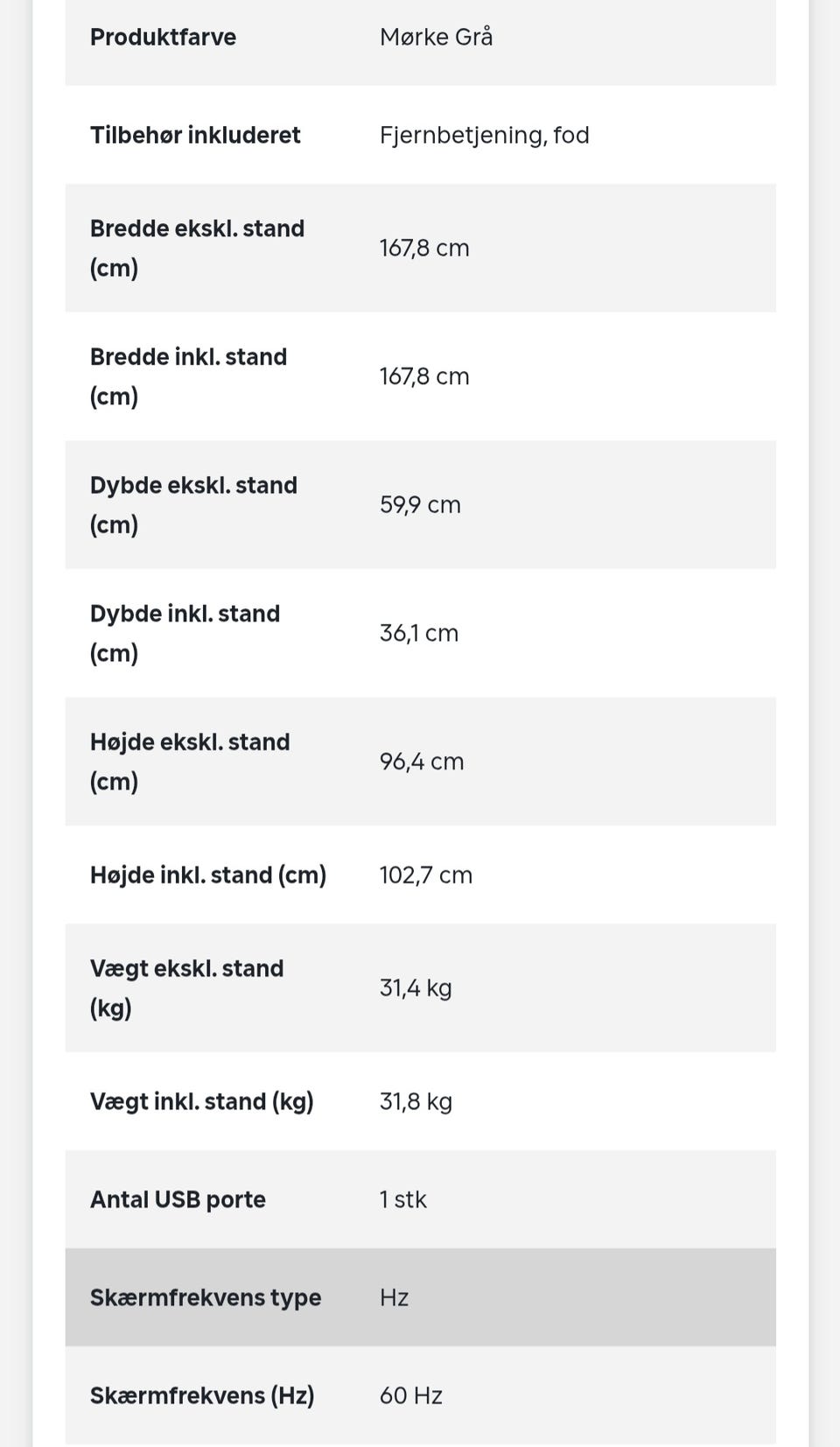This screenshot has height=1447, width=840.
Task: Click the Tilbehør inkluderet label
Action: pyautogui.click(x=195, y=135)
